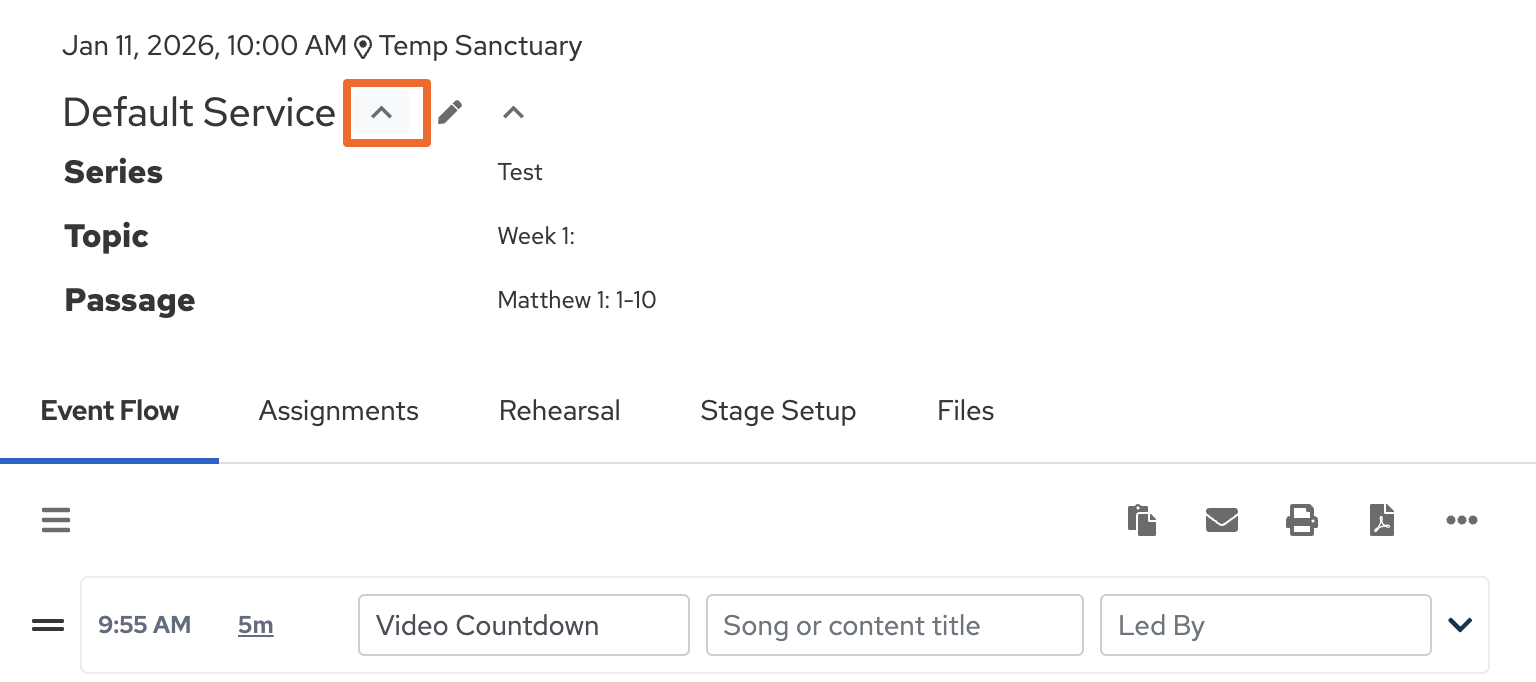
Task: Click the clipboard paste icon in toolbar
Action: click(x=1141, y=520)
